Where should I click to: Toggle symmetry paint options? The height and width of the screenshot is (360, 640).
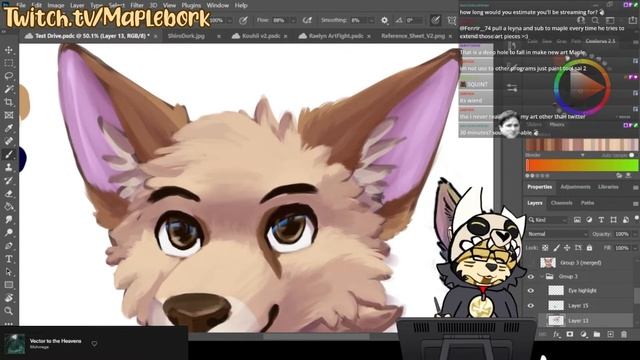451,20
